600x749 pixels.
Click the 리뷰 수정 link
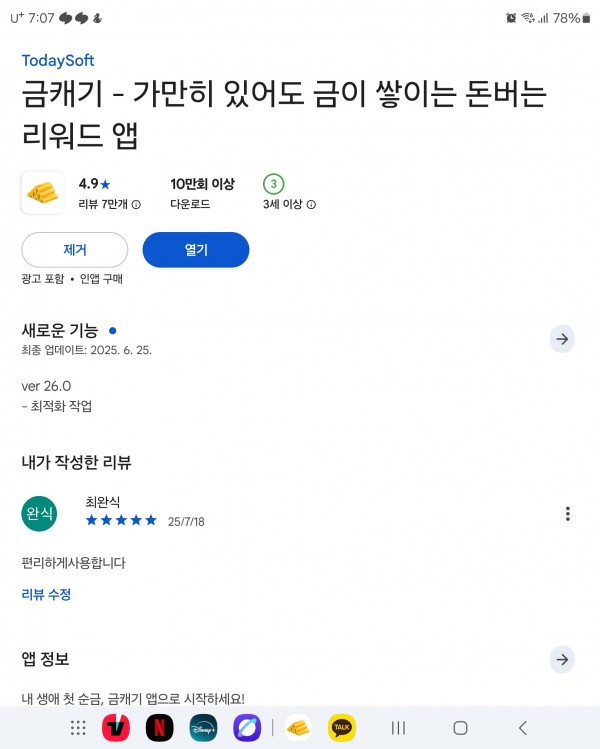point(46,594)
